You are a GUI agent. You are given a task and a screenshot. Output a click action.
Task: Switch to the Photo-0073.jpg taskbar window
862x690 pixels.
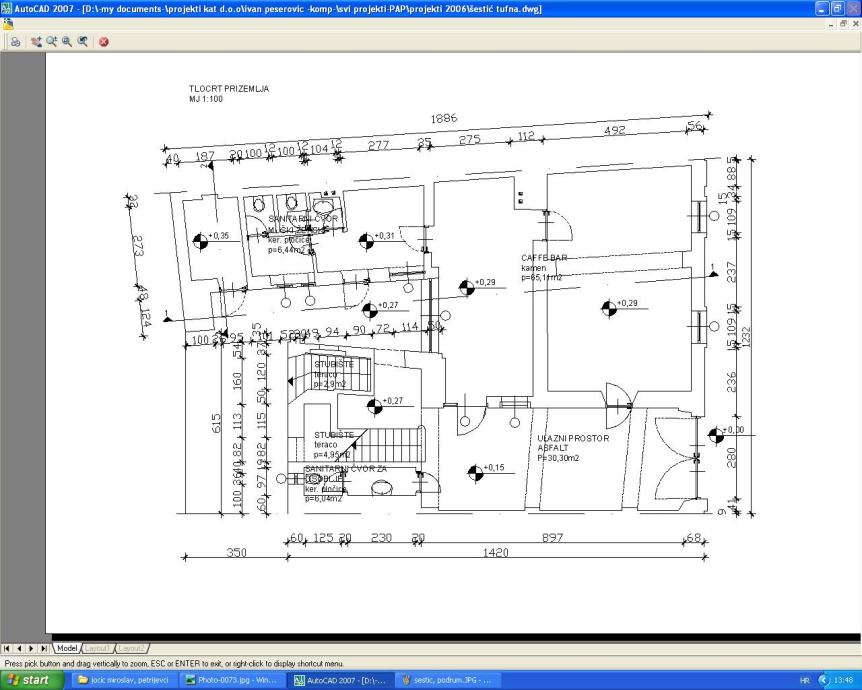[x=232, y=680]
